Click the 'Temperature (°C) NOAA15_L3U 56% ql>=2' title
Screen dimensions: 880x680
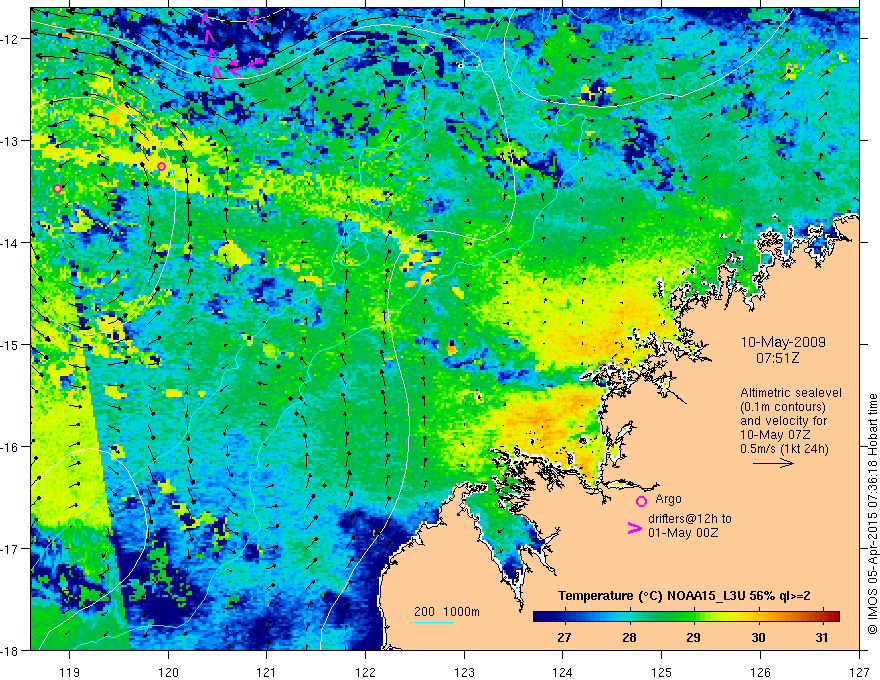point(684,596)
